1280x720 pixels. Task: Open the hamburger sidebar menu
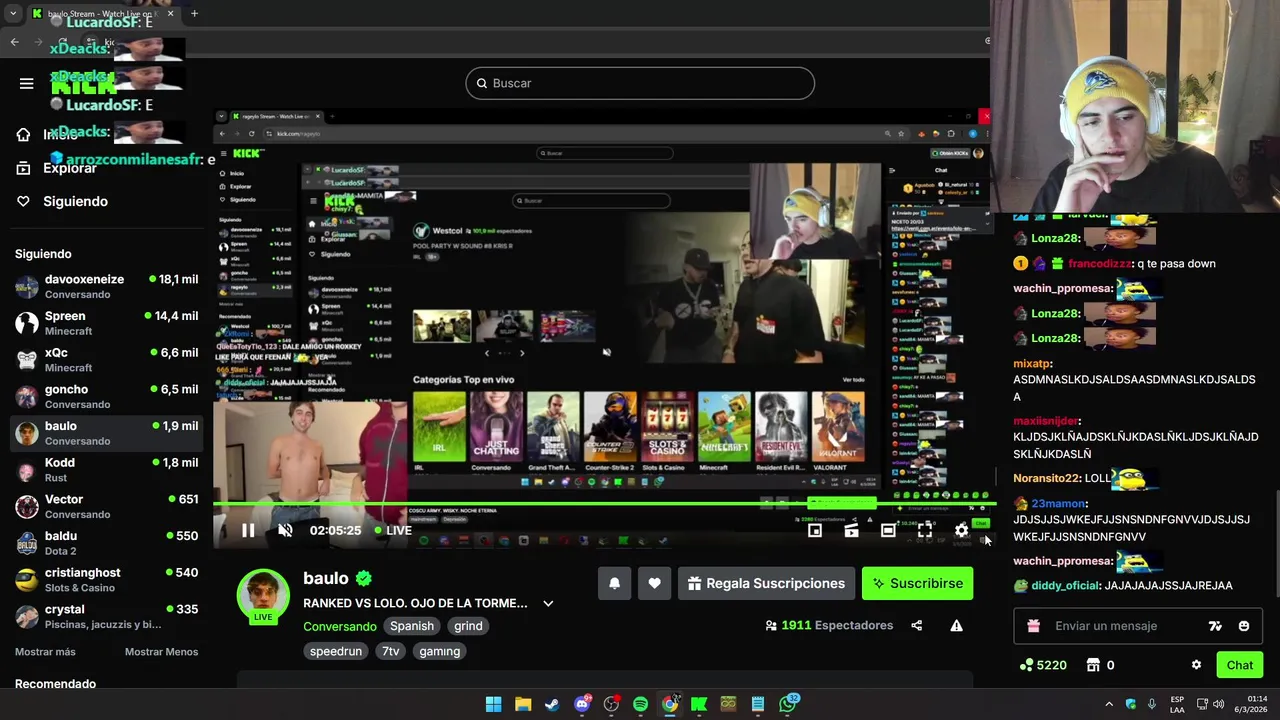pos(26,83)
